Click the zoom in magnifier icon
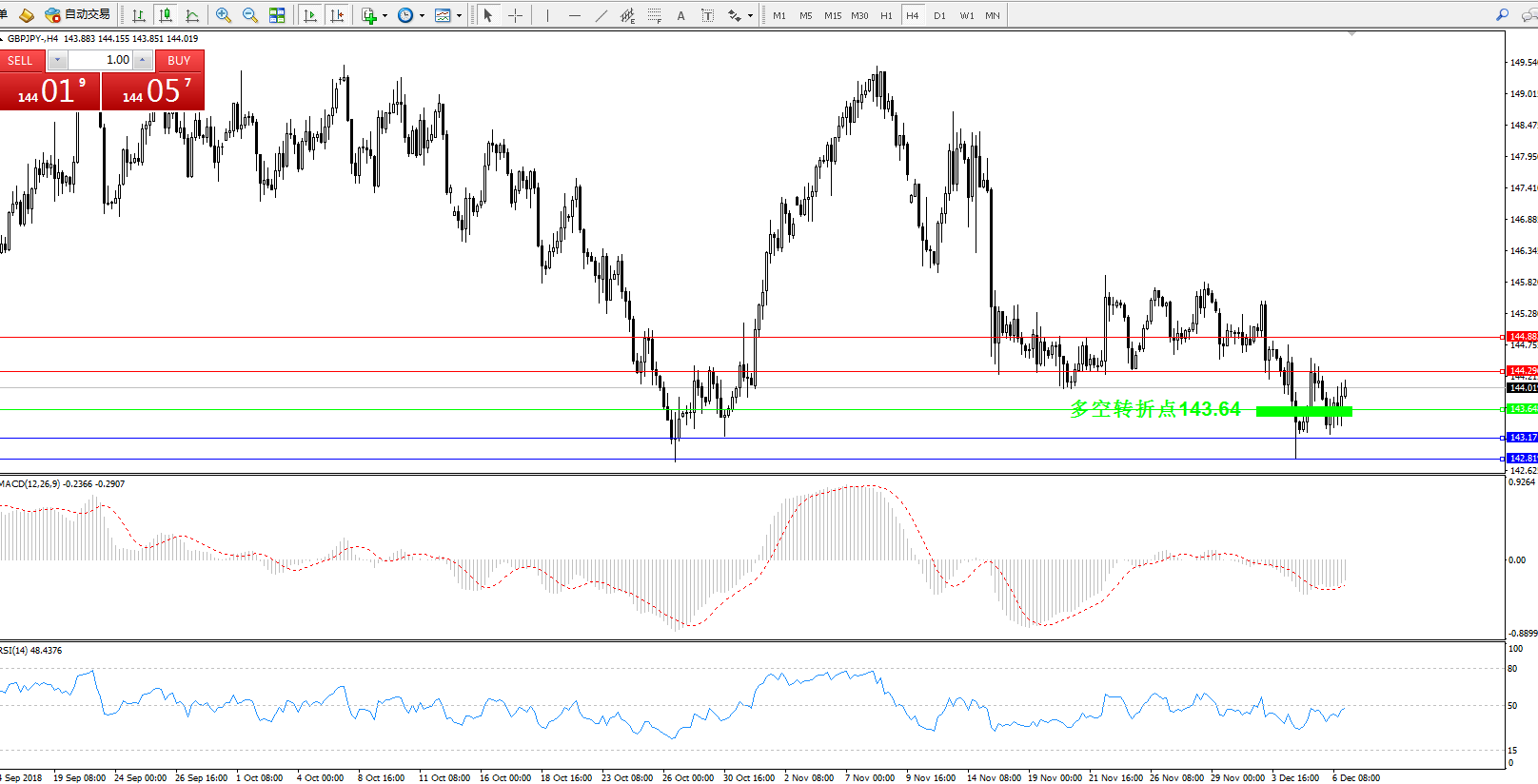 (224, 15)
